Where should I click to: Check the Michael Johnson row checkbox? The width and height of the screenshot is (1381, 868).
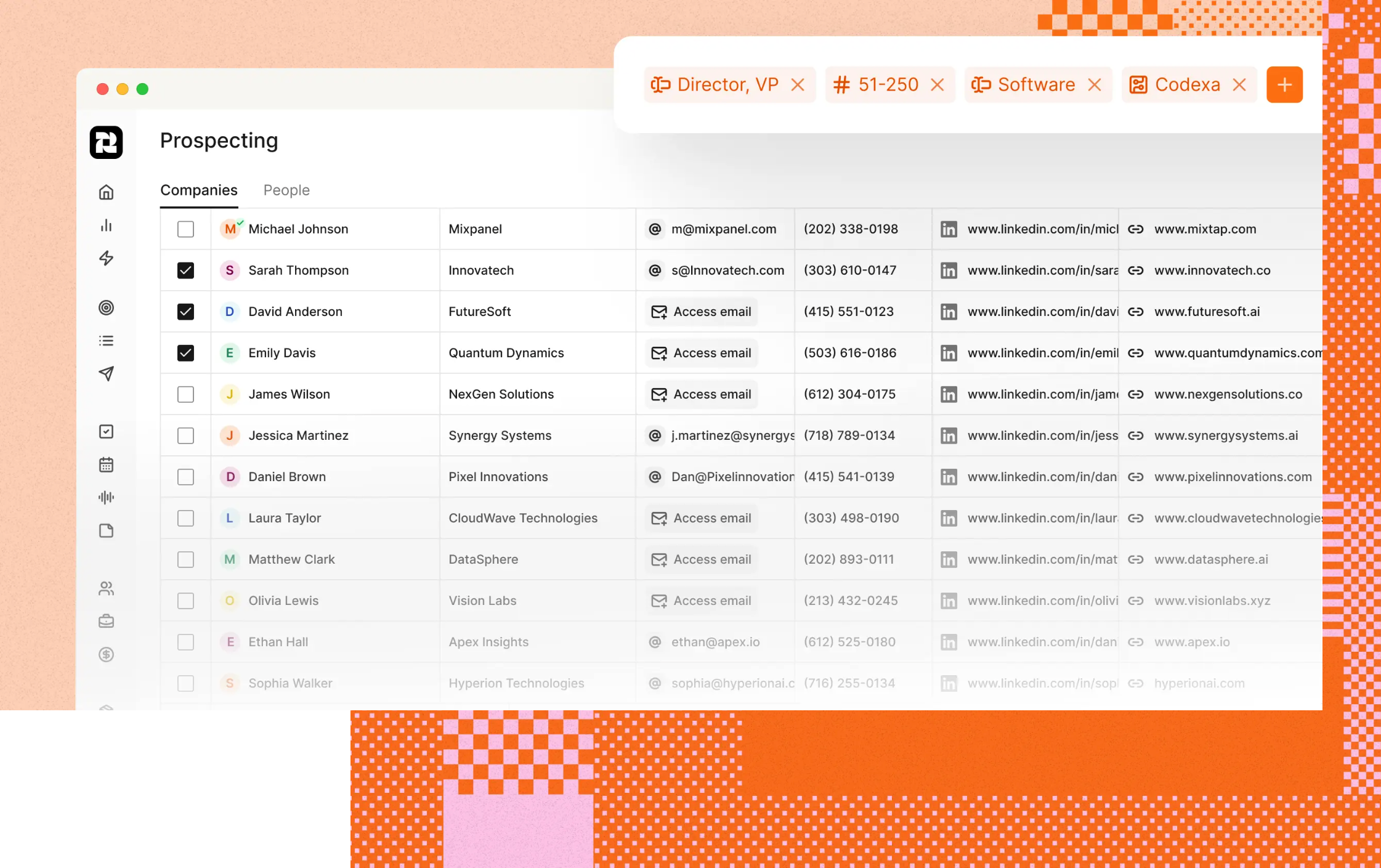click(x=185, y=229)
